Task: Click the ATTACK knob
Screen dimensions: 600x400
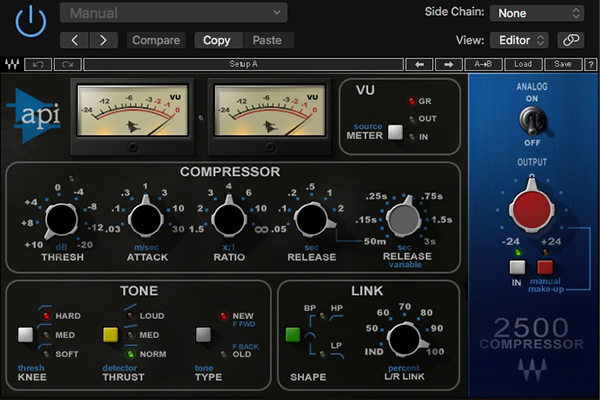Action: click(x=146, y=219)
